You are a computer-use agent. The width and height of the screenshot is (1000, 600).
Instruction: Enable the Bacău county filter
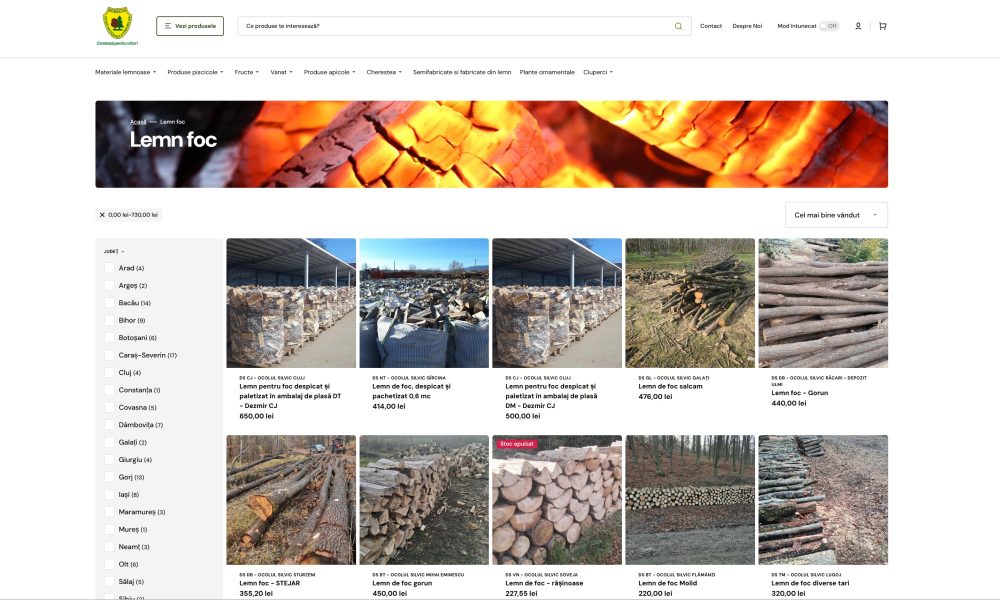110,303
